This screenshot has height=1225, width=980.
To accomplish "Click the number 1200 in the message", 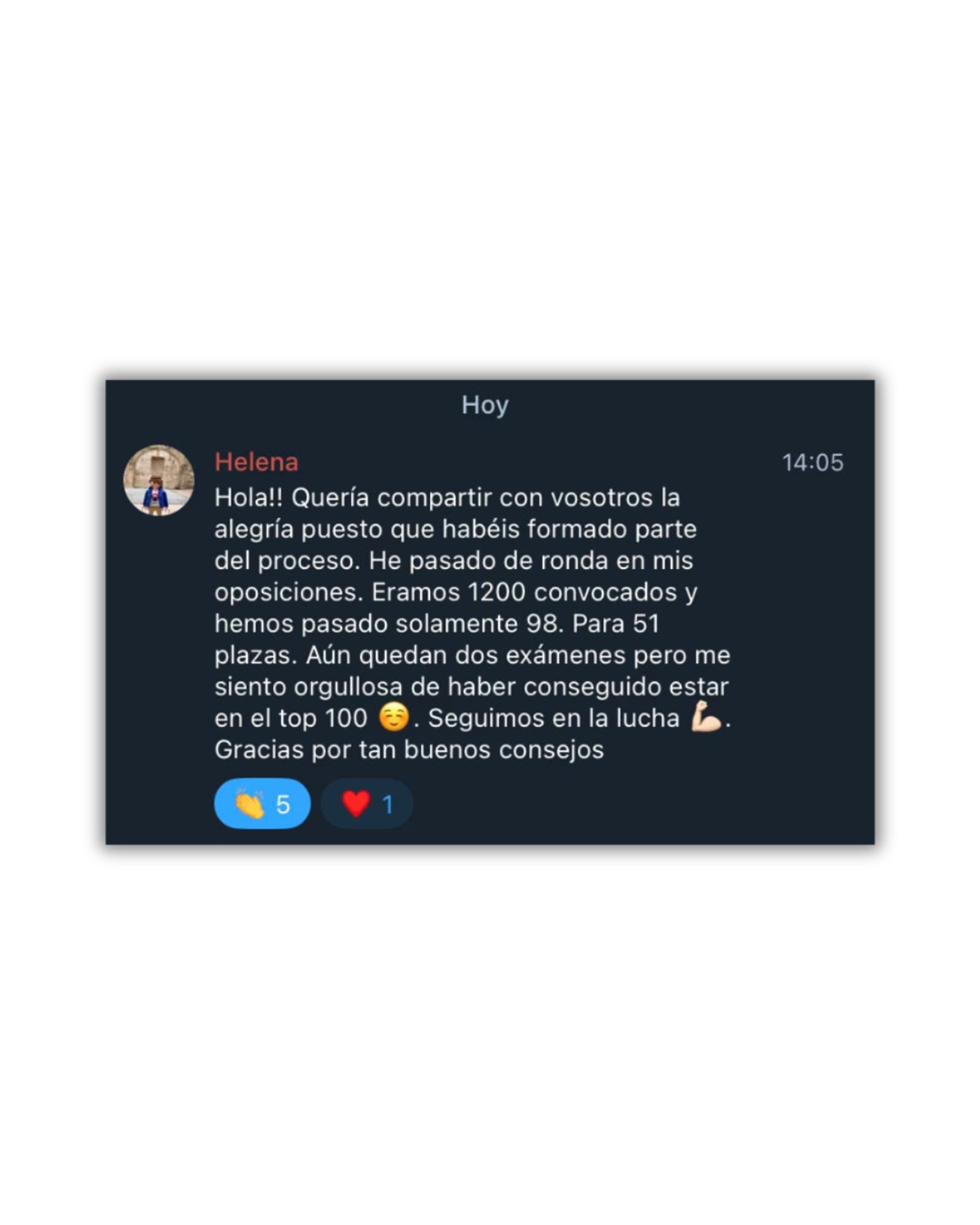I will pos(497,592).
